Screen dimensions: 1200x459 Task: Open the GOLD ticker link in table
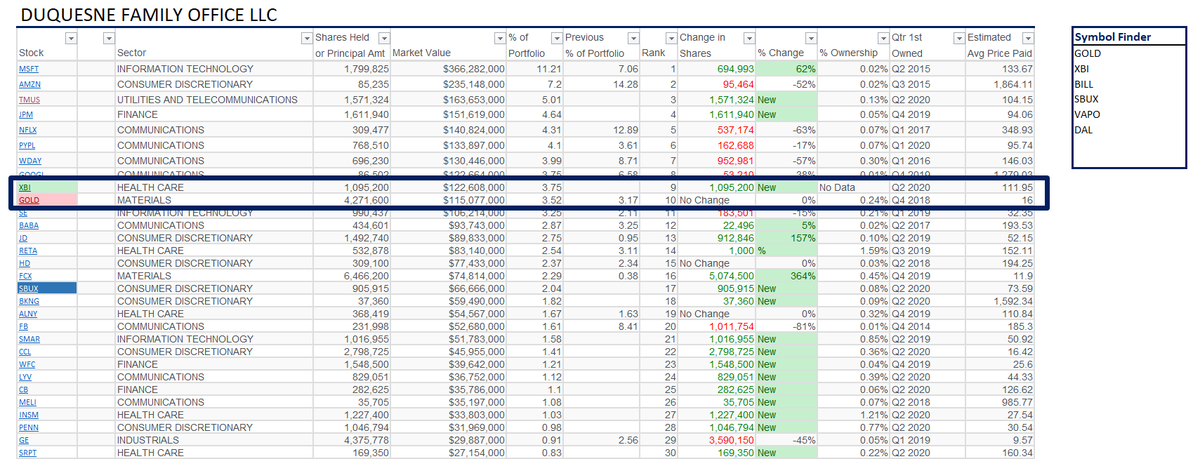tap(28, 200)
